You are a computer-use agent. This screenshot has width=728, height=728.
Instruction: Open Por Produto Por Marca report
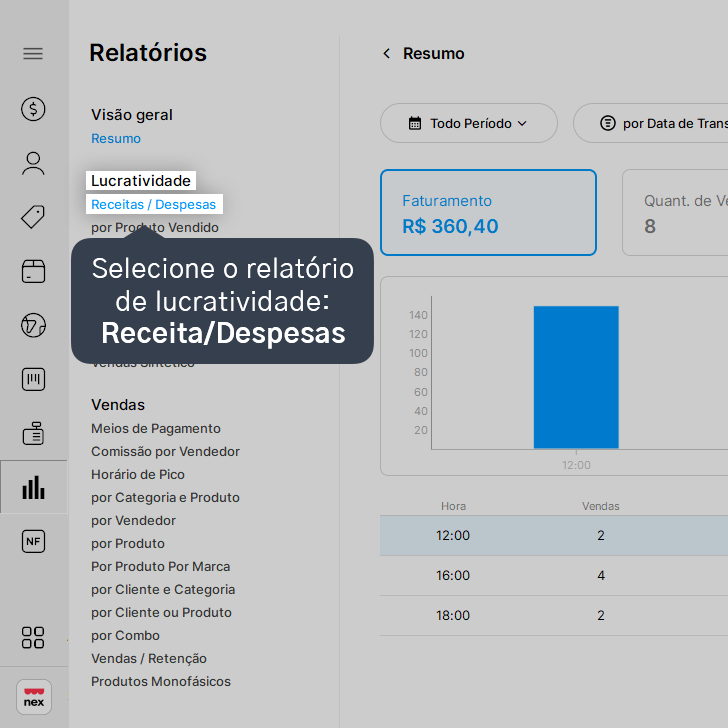coord(161,566)
